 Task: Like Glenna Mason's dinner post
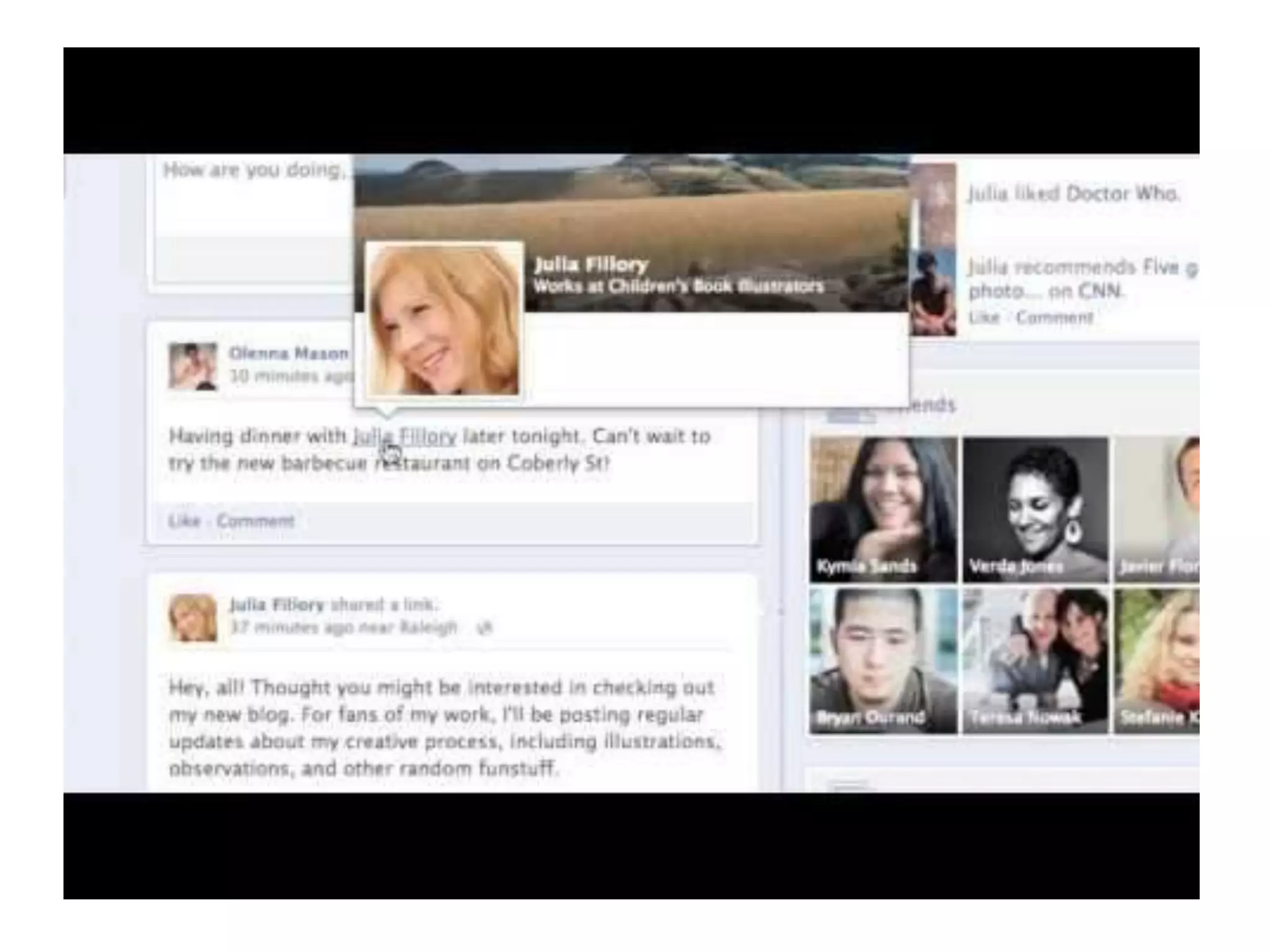click(184, 521)
